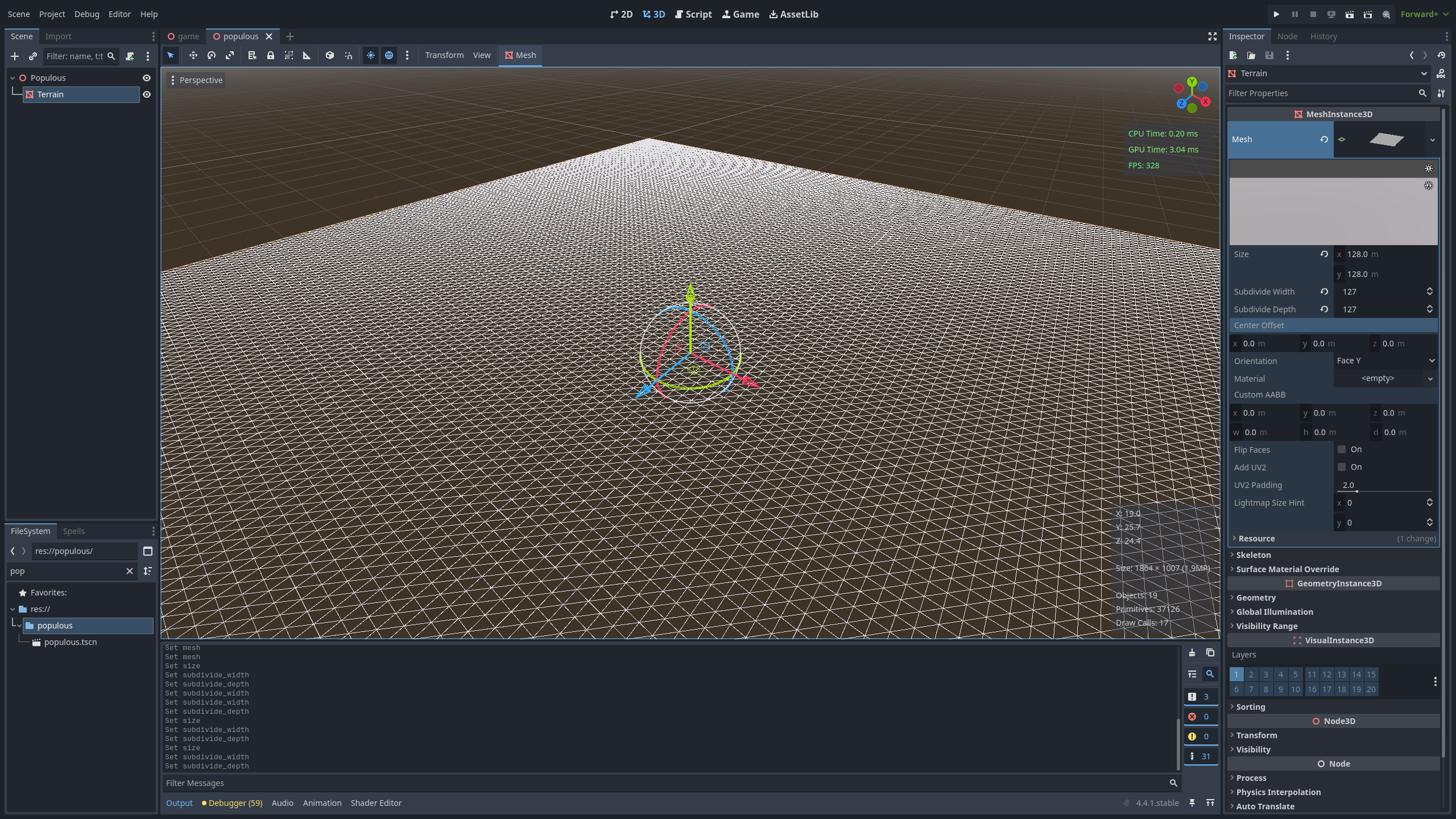Save the currently edited resource icon

(1269, 55)
